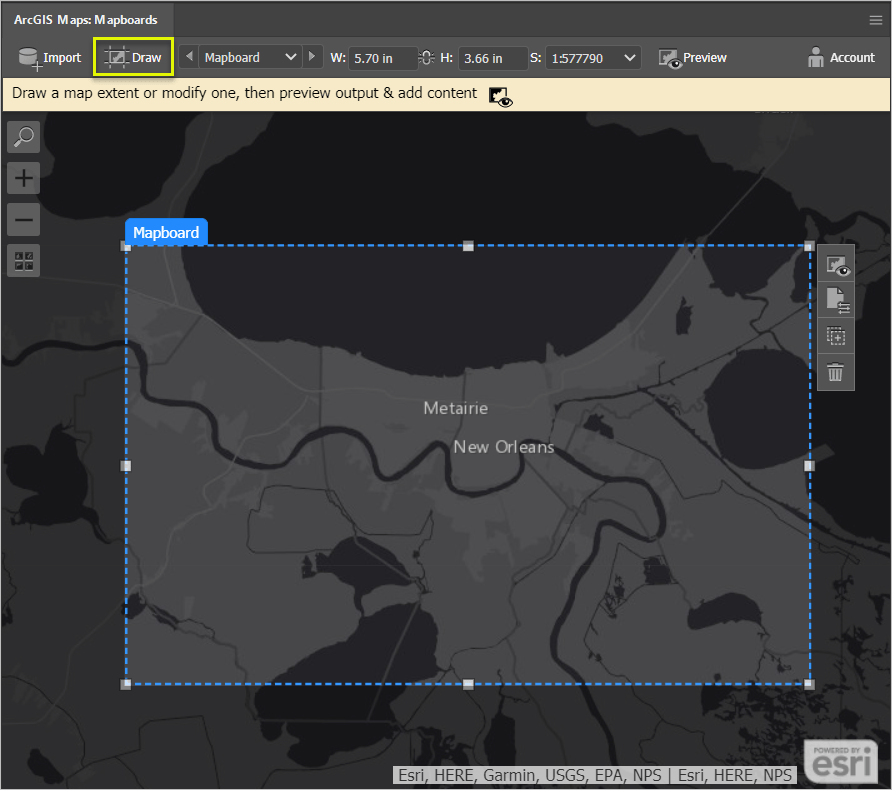Zoom in using the plus icon
This screenshot has height=790, width=892.
(x=23, y=178)
